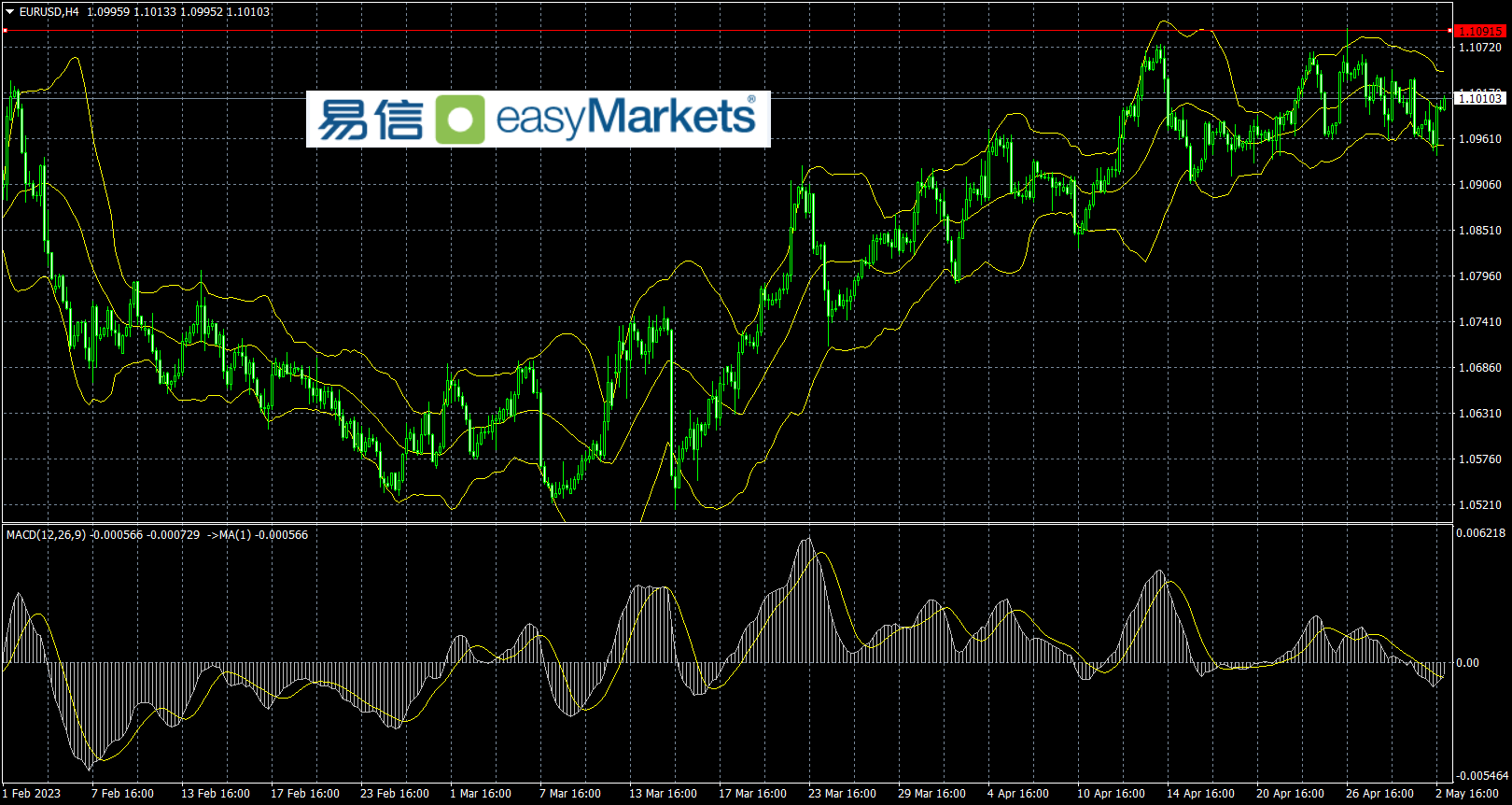Click the 13 Mar 16:00 time label

[x=663, y=794]
